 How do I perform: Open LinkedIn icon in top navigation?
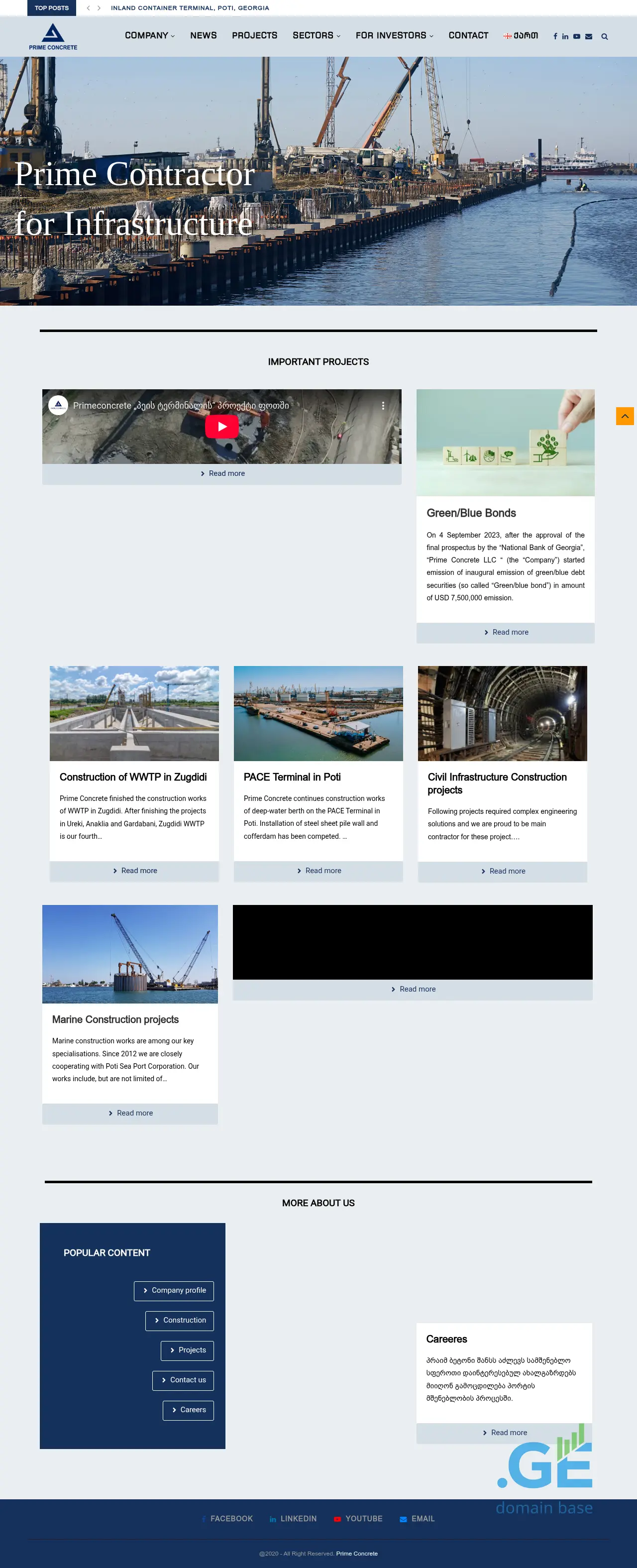[565, 36]
